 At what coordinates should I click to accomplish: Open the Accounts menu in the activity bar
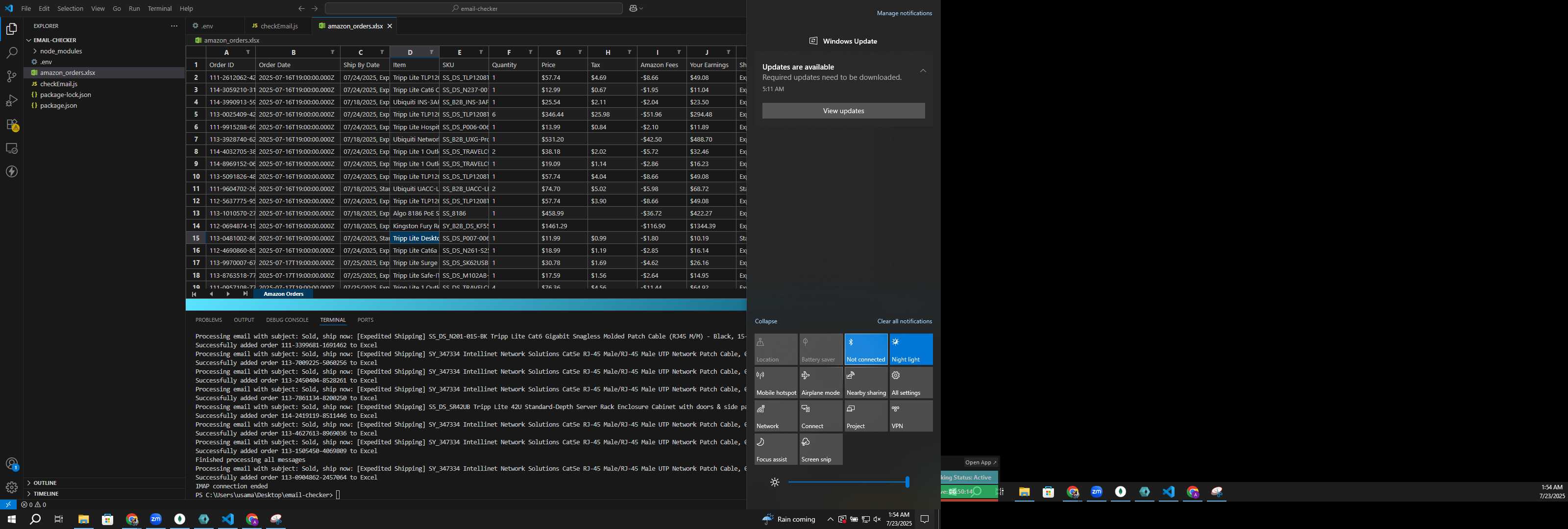pos(12,464)
